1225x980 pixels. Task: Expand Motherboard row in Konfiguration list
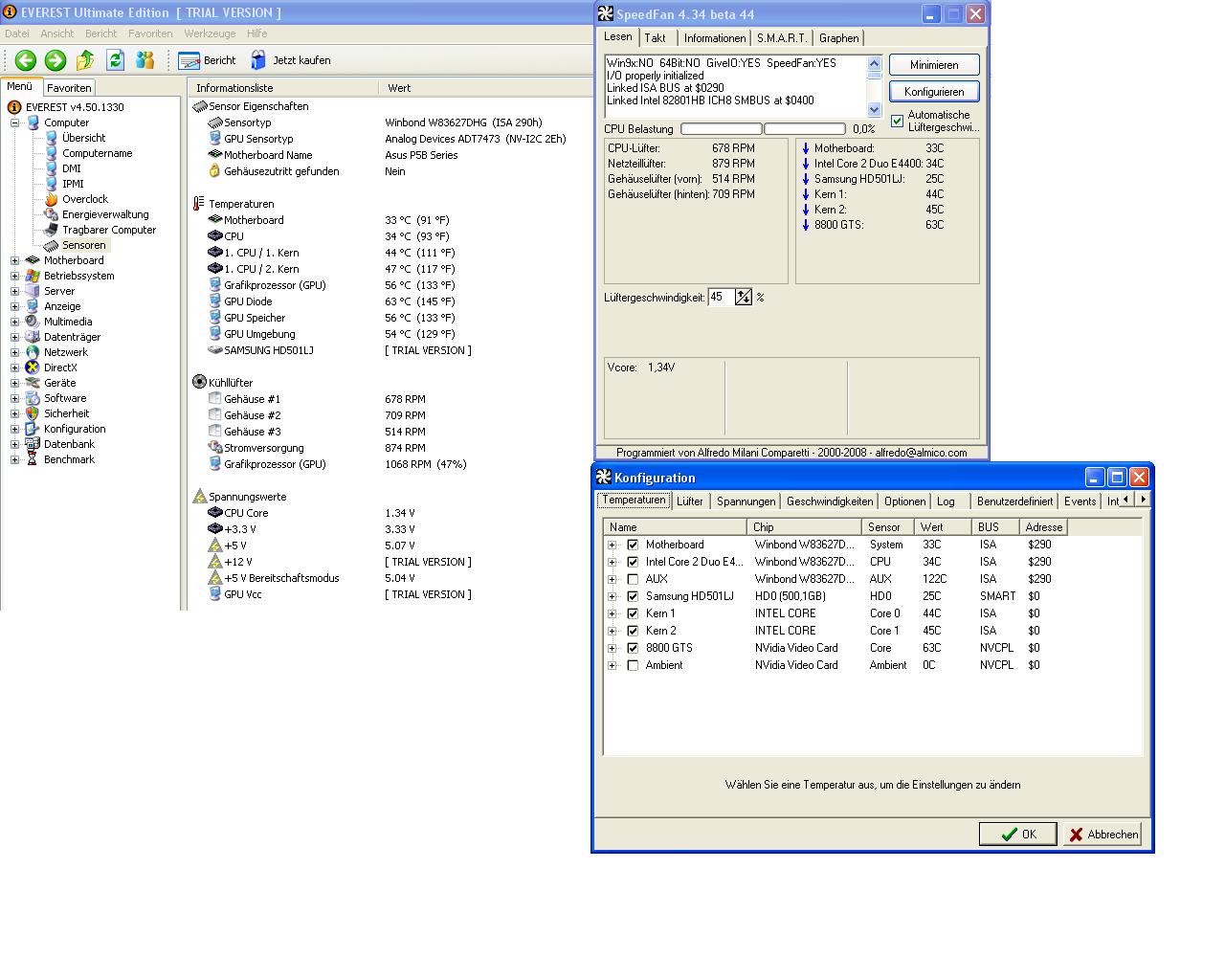coord(612,545)
